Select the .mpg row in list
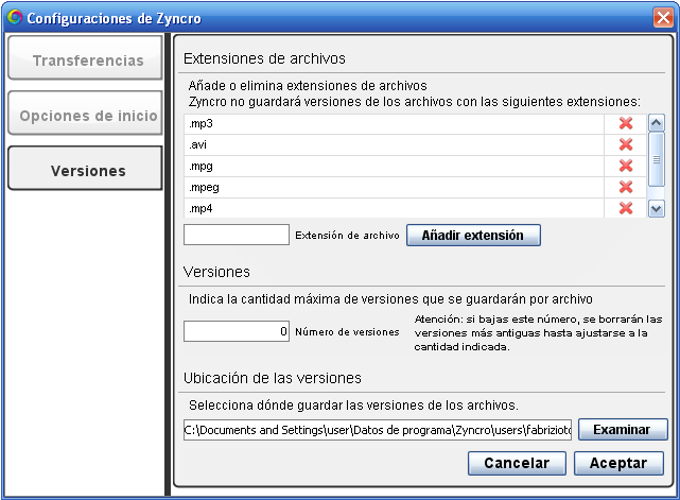The image size is (680, 500). [x=394, y=166]
